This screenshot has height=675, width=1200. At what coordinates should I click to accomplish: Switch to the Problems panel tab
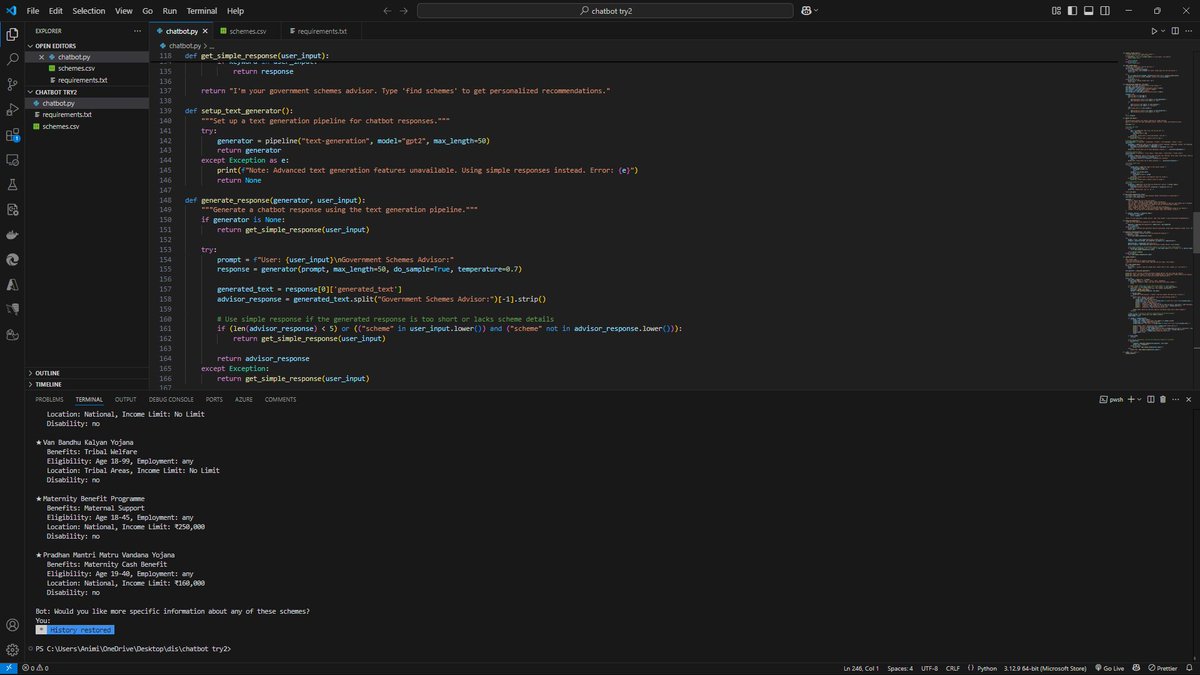(49, 399)
